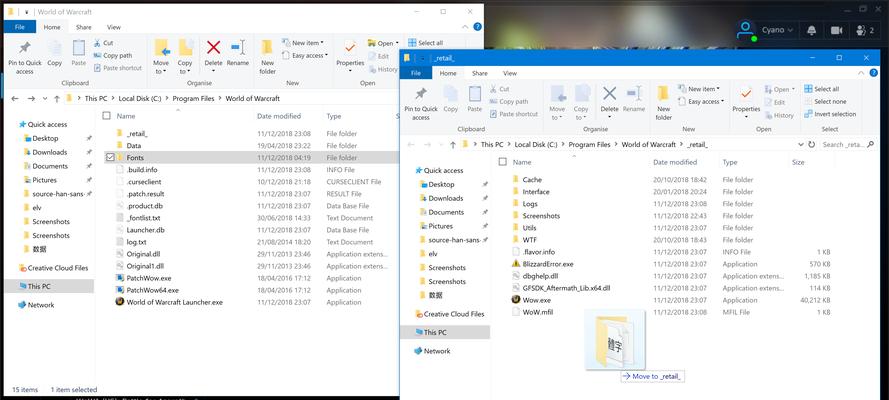Screen dimensions: 889x400
Task: Click Local Disk (C:) breadcrumb in World of Warcraft window
Action: [x=140, y=99]
